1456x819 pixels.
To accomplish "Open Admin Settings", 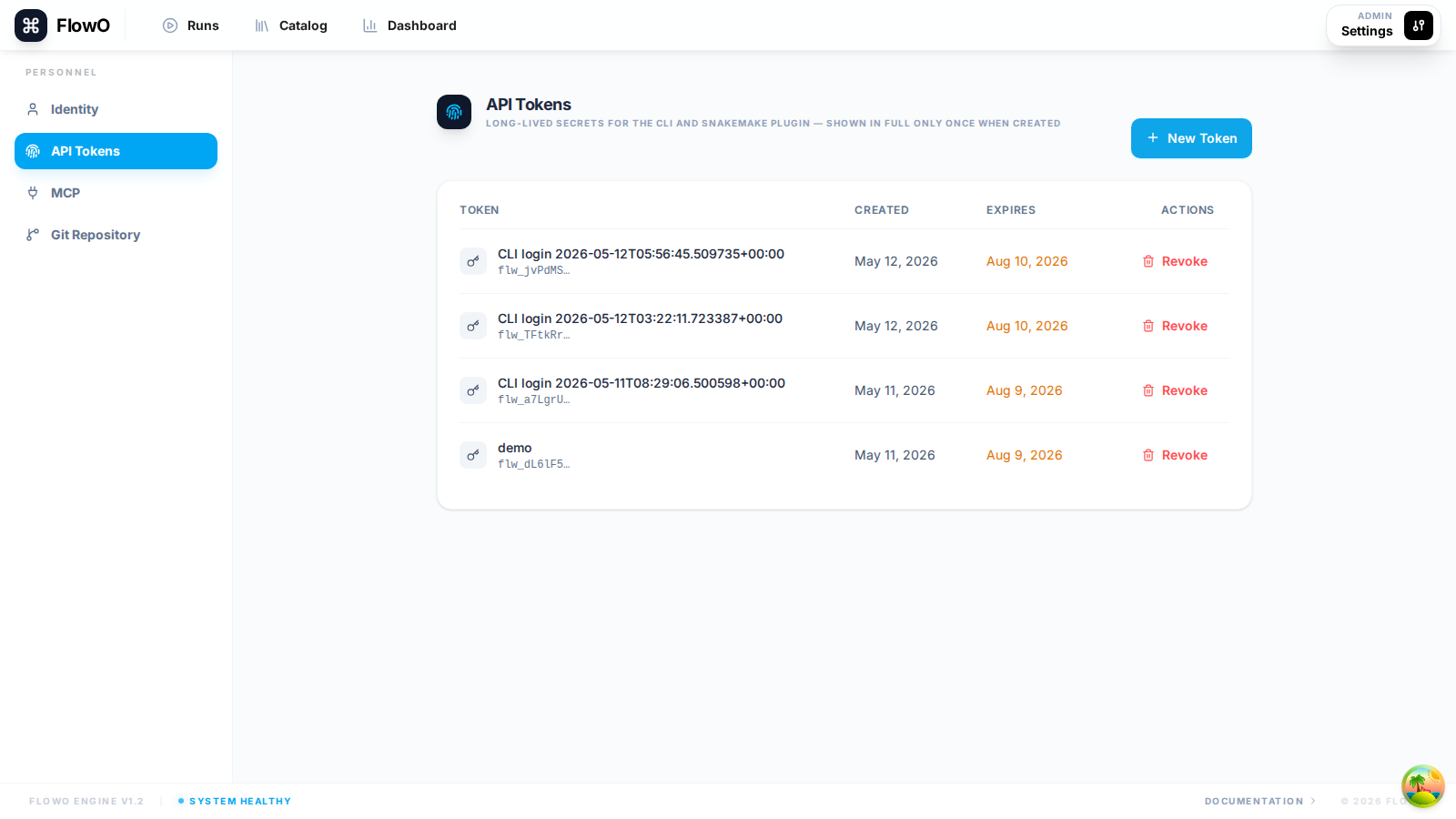I will [1383, 25].
